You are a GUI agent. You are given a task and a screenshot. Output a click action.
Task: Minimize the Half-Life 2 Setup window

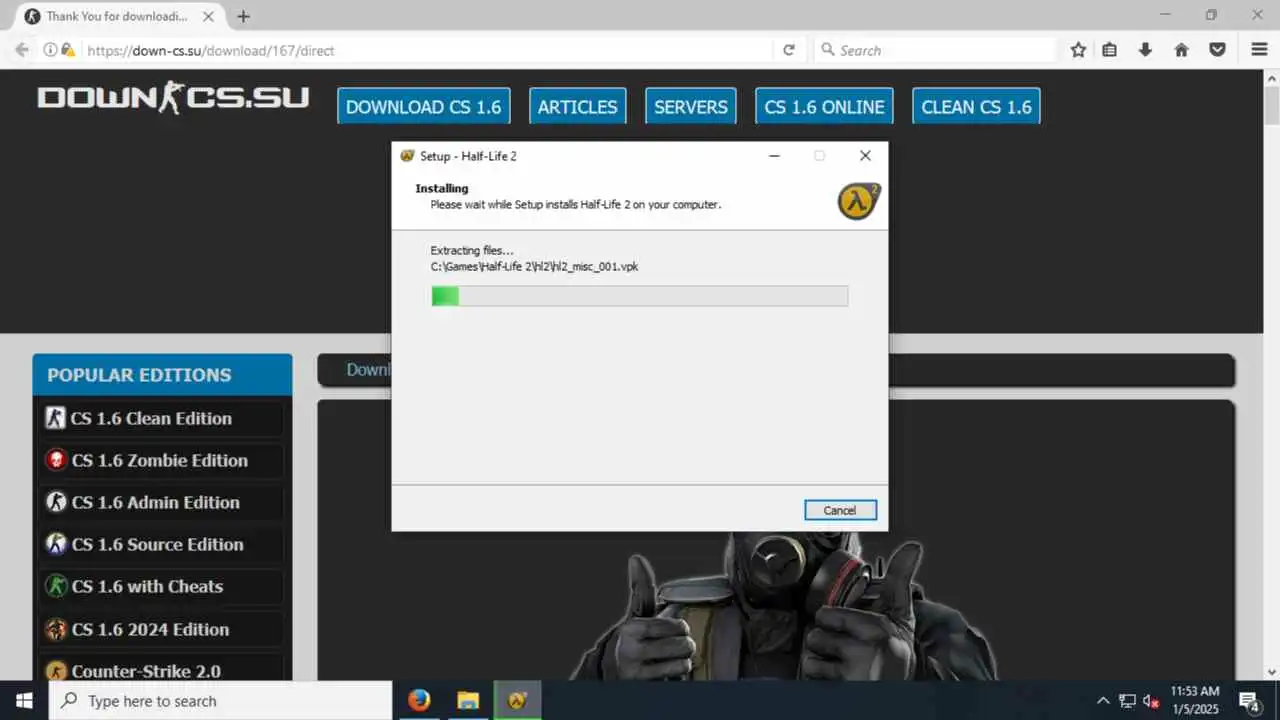[x=774, y=156]
